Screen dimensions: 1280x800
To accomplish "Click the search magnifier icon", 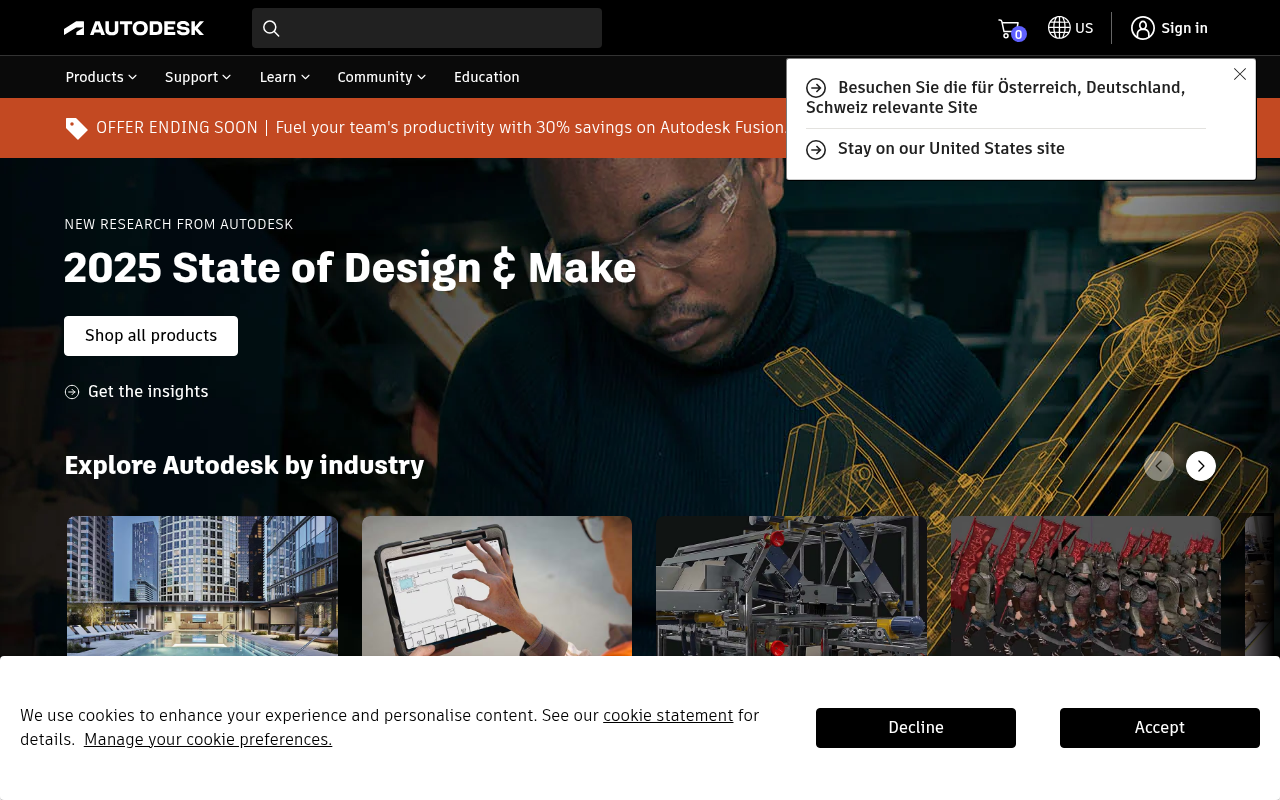I will (x=271, y=28).
